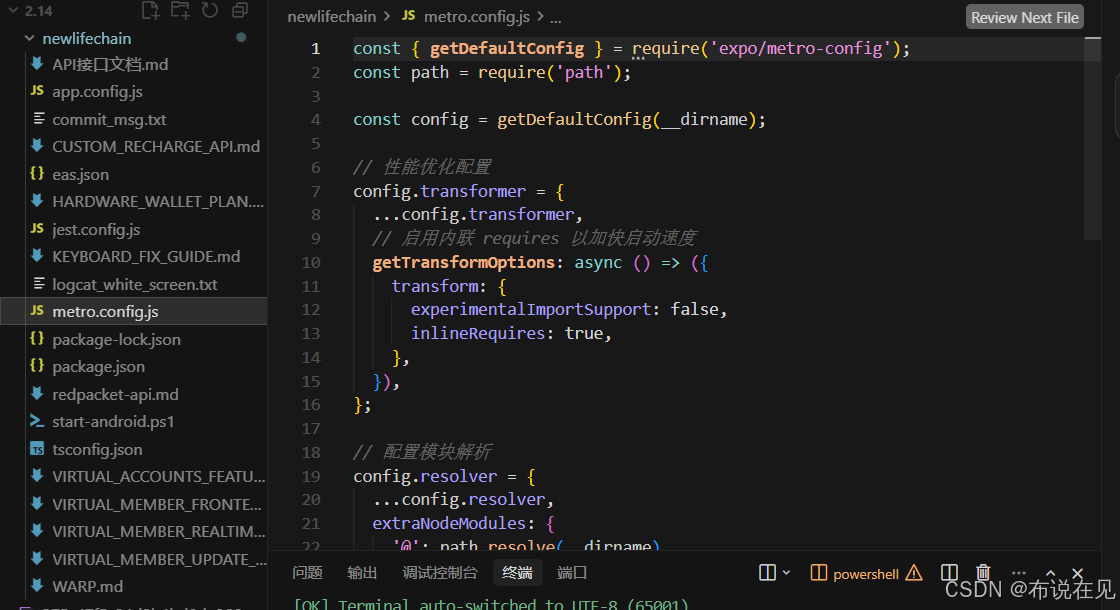
Task: Click line number 7 in gutter
Action: click(316, 191)
